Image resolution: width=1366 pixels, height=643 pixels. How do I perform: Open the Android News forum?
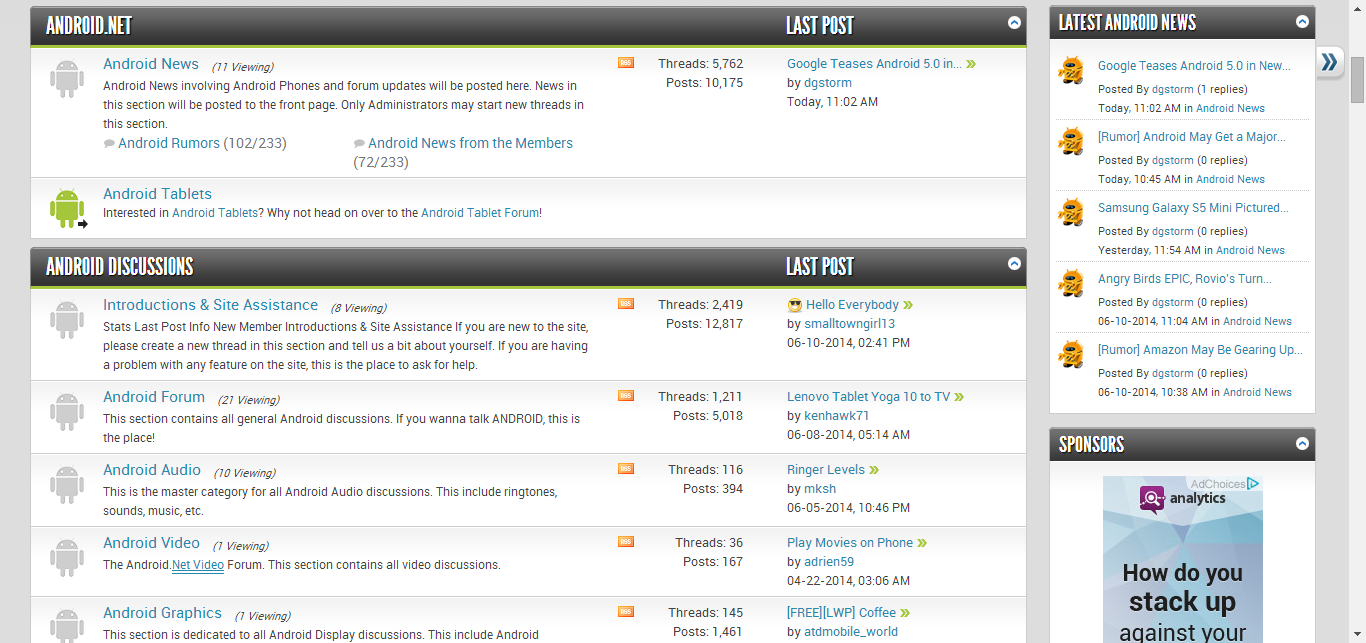(x=151, y=64)
